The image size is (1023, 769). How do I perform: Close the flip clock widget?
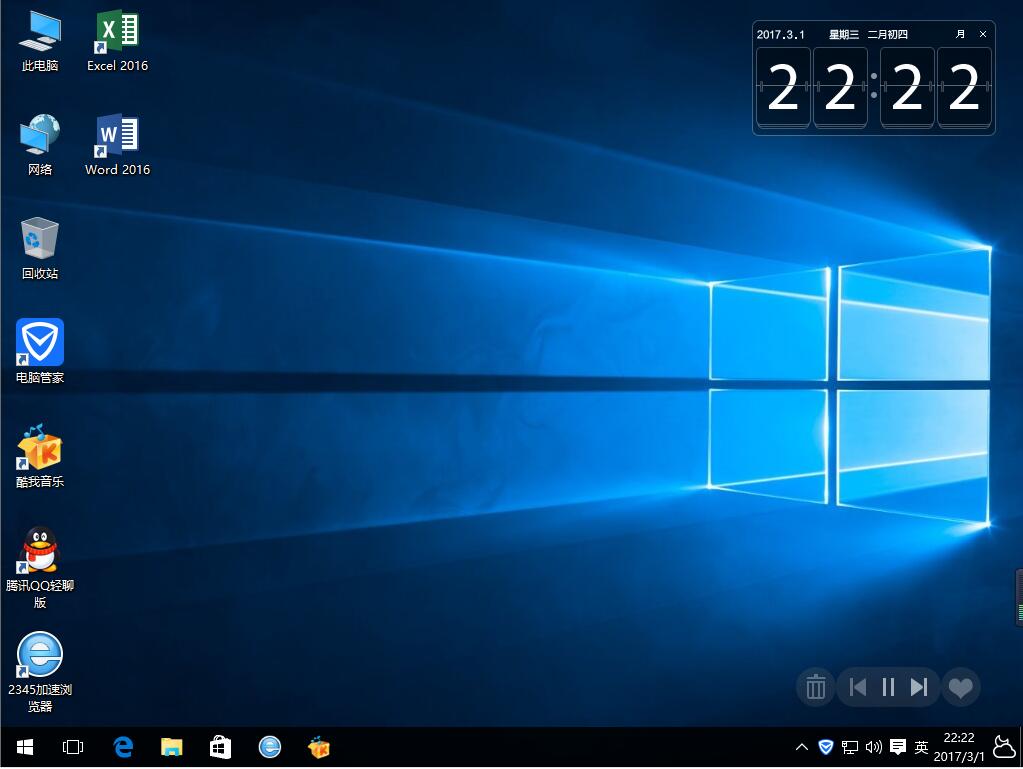(983, 34)
